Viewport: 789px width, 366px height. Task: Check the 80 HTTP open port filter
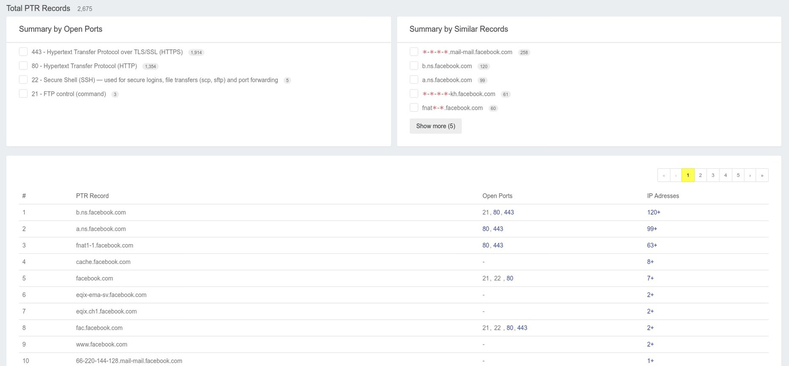point(23,65)
